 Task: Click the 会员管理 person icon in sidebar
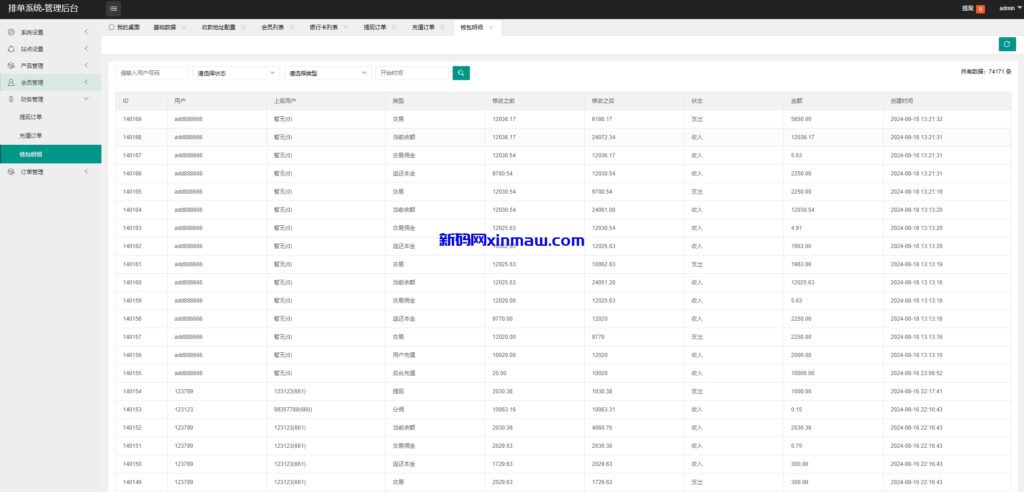pyautogui.click(x=11, y=83)
